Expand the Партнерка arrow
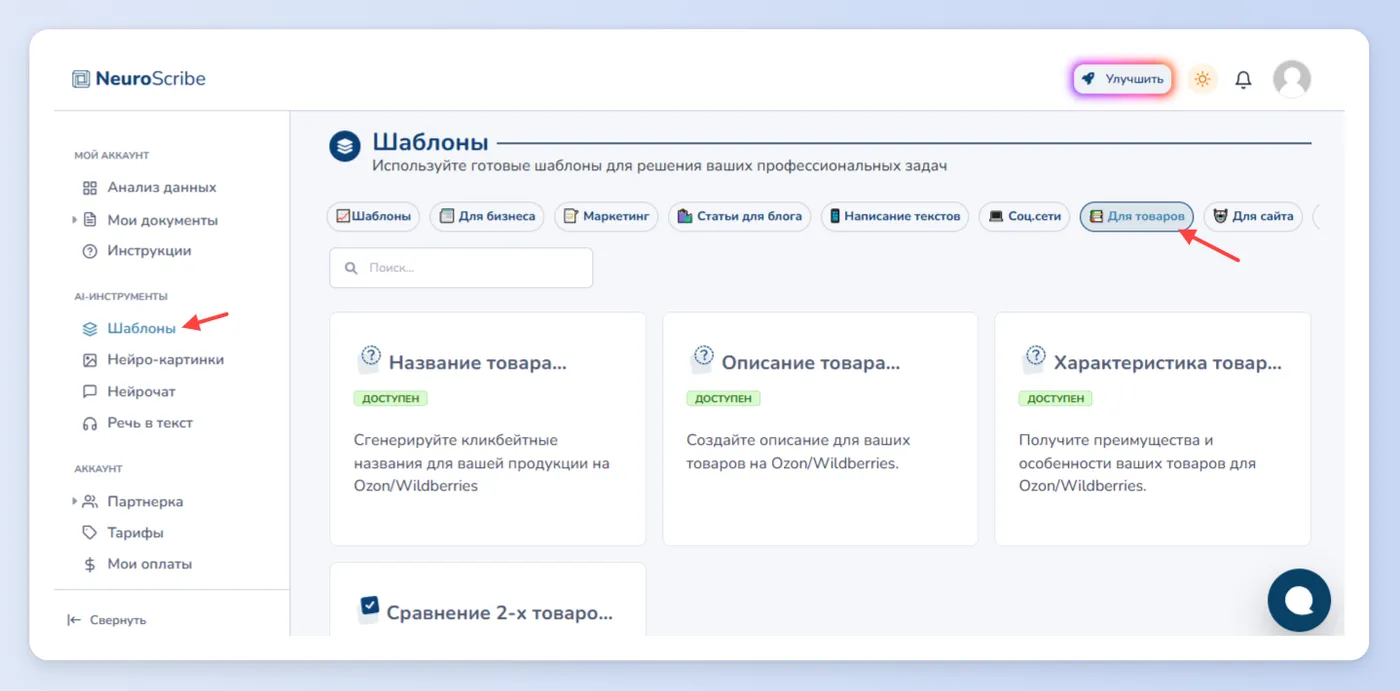Screen dimensions: 1400x691 coord(74,501)
